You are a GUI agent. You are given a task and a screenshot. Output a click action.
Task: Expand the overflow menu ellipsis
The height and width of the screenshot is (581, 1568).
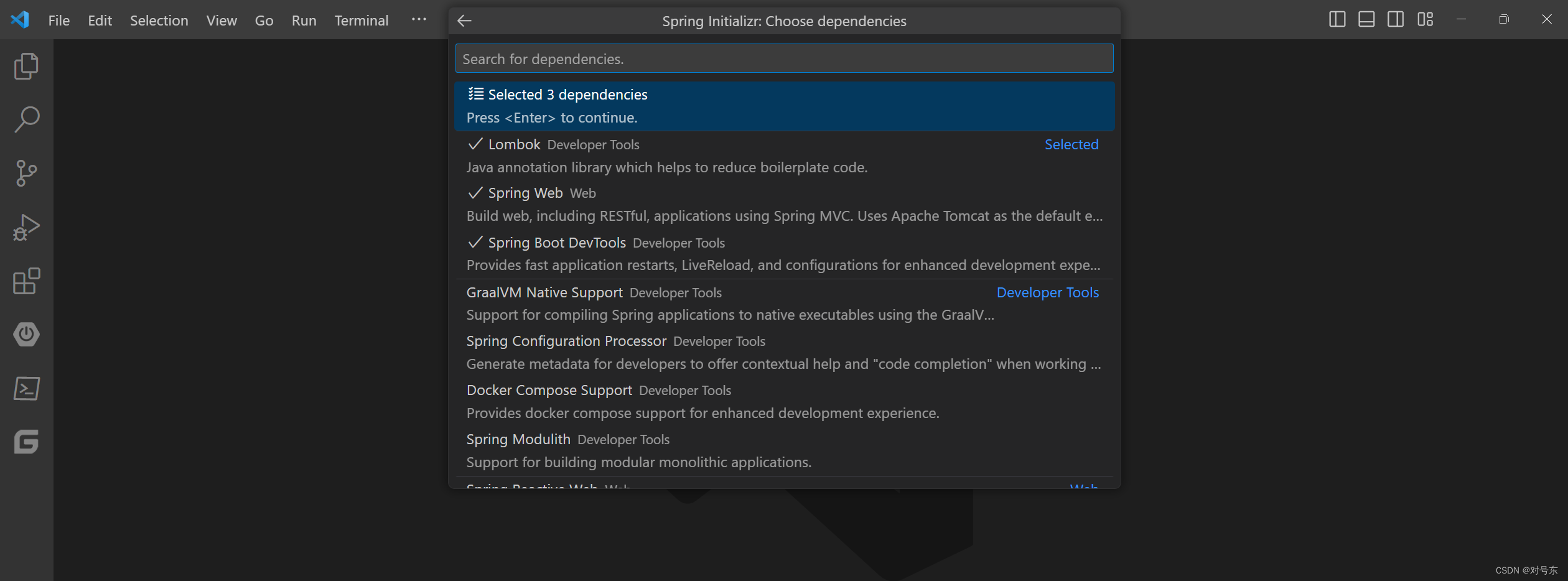point(419,20)
